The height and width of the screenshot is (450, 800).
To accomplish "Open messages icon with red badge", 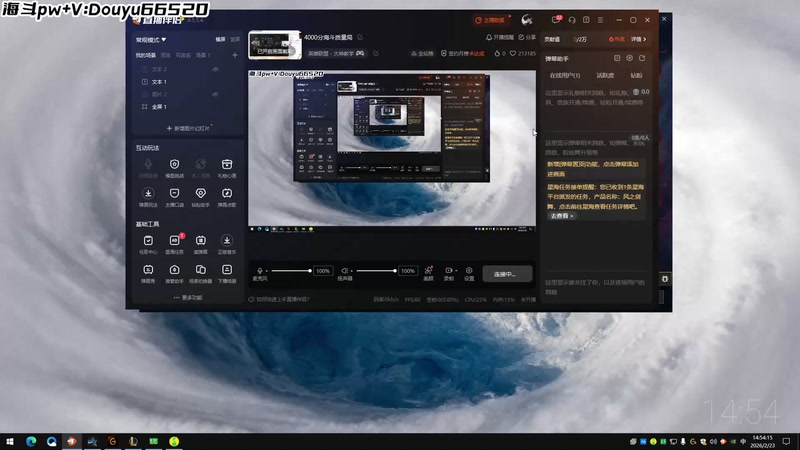I will pyautogui.click(x=556, y=20).
